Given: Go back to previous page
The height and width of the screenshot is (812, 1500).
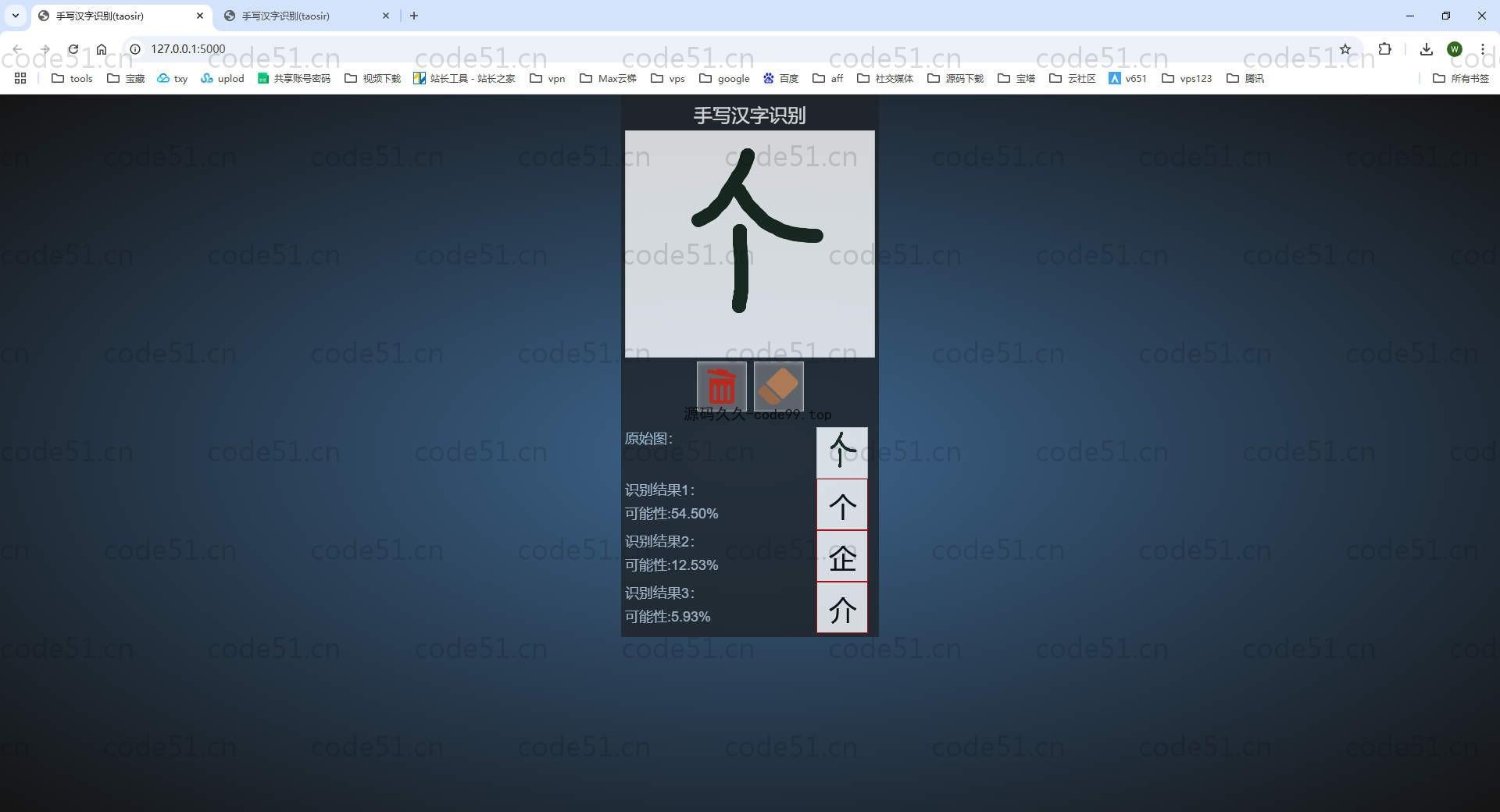Looking at the screenshot, I should click(17, 48).
